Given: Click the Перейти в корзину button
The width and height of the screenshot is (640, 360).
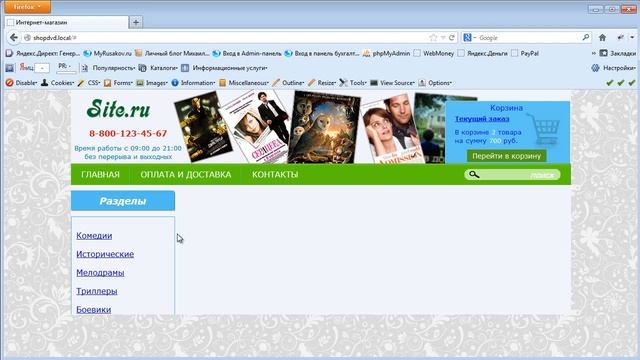Looking at the screenshot, I should pos(507,156).
